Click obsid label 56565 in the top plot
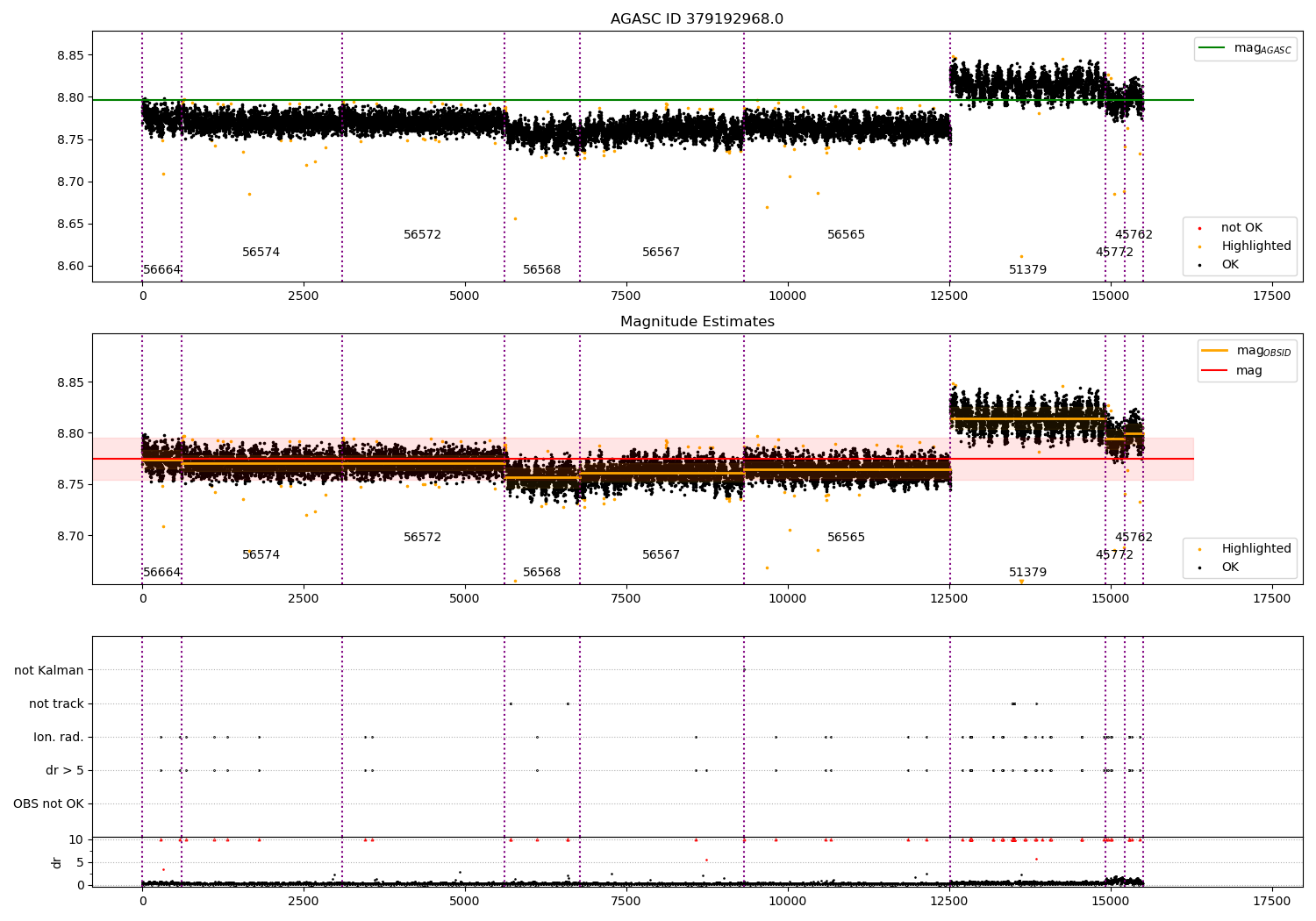 tap(846, 235)
